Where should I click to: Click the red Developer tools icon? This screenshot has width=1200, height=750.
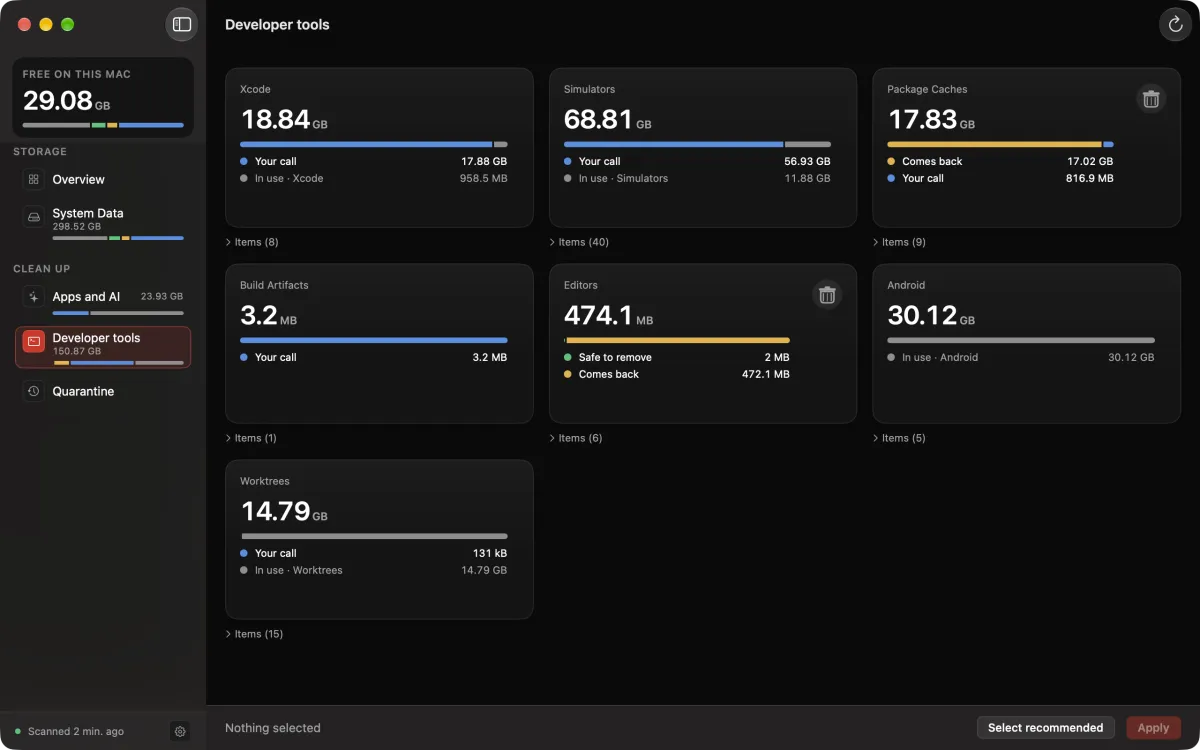pyautogui.click(x=34, y=342)
